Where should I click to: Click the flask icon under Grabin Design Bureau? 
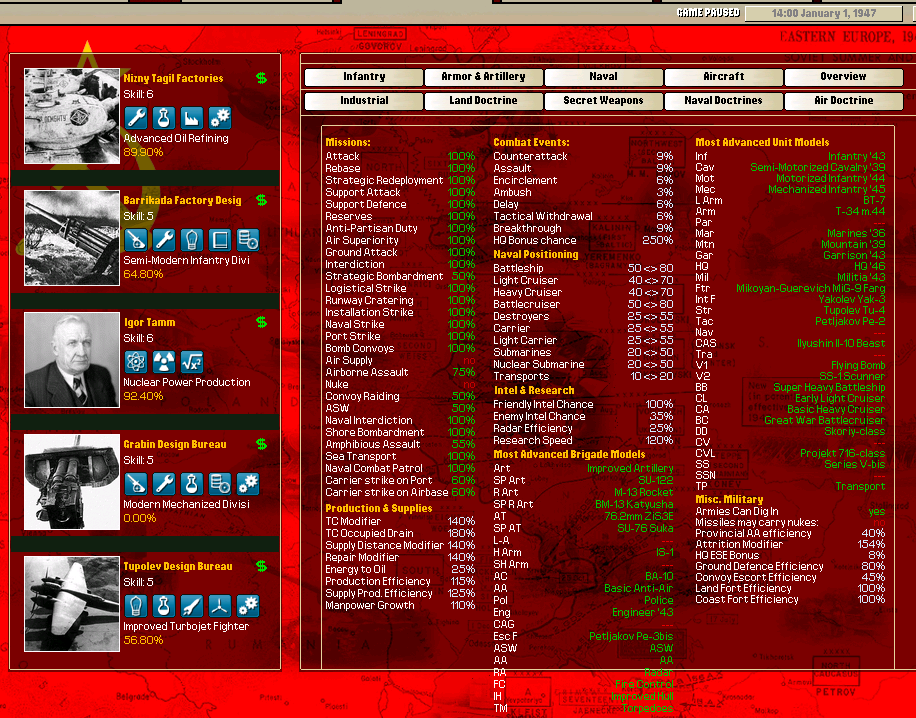tap(192, 484)
